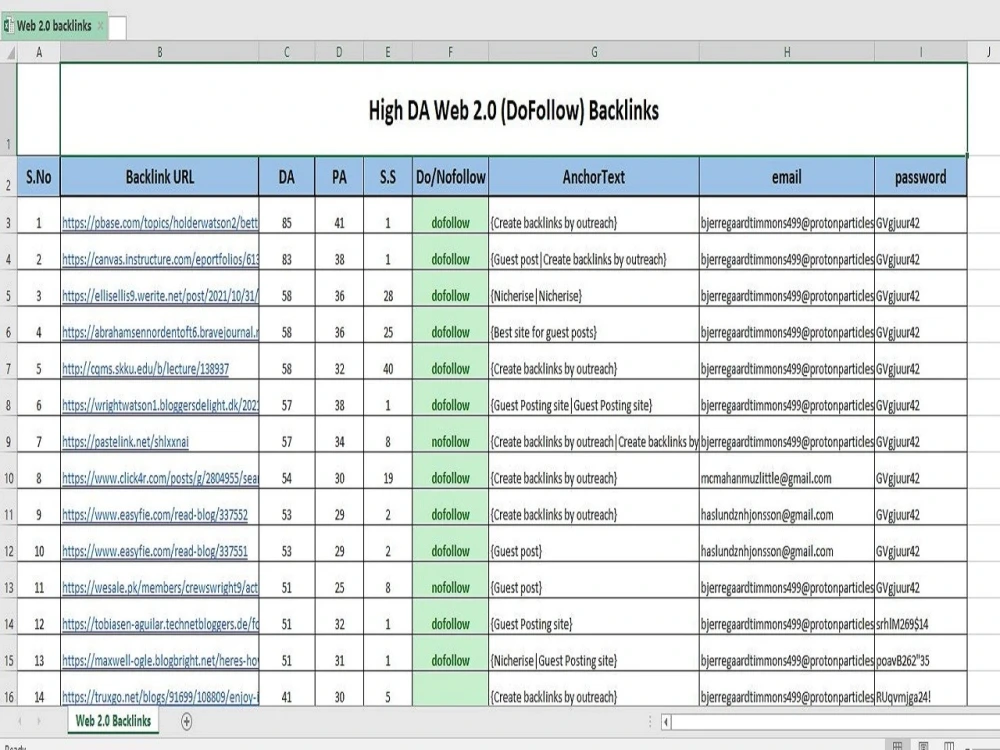Close the Web 2.0 backlinks workbook tab
The height and width of the screenshot is (750, 1000).
coord(100,26)
